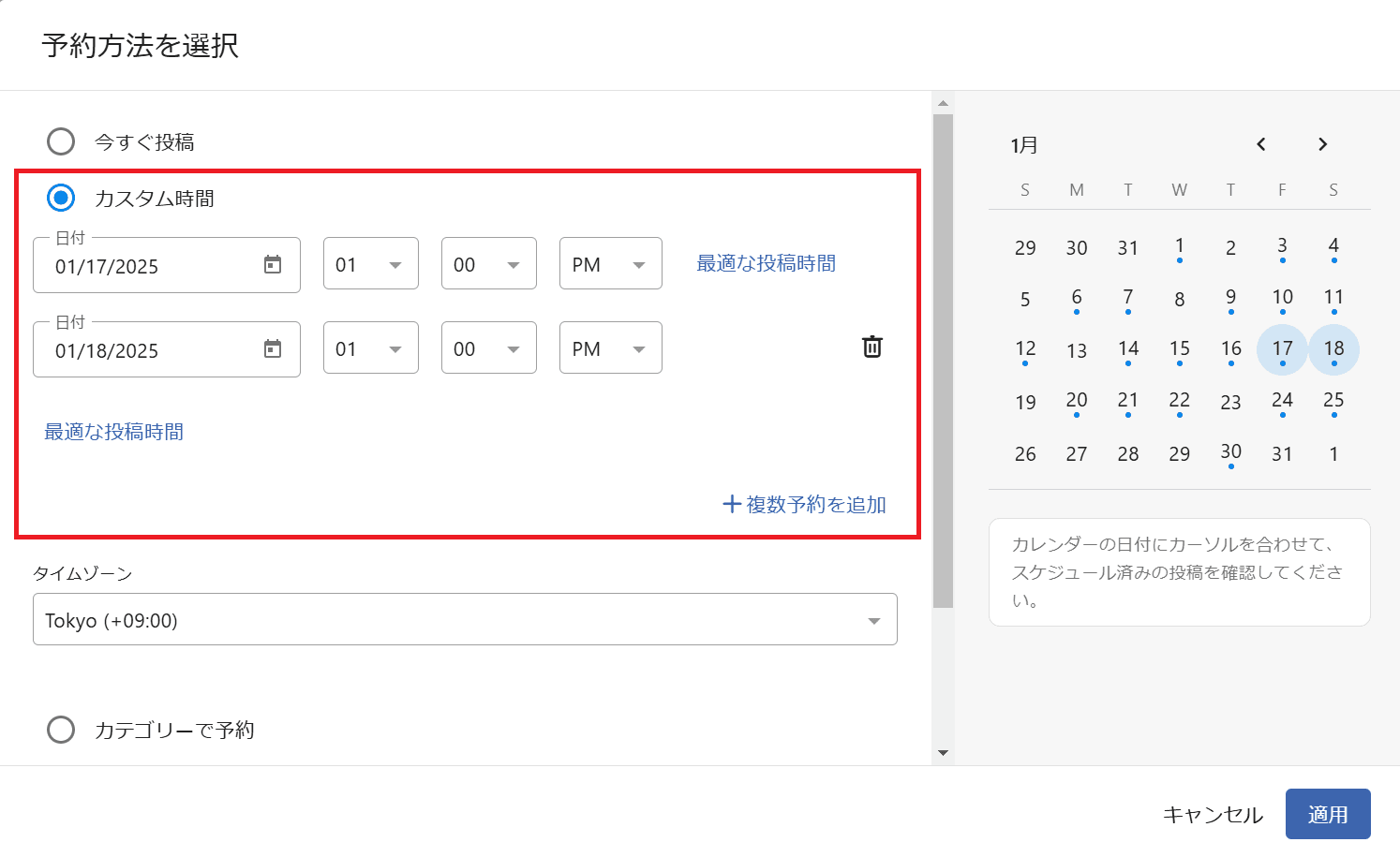Open AM/PM dropdown for 01/18/2025 row
The height and width of the screenshot is (857, 1400).
coord(611,347)
